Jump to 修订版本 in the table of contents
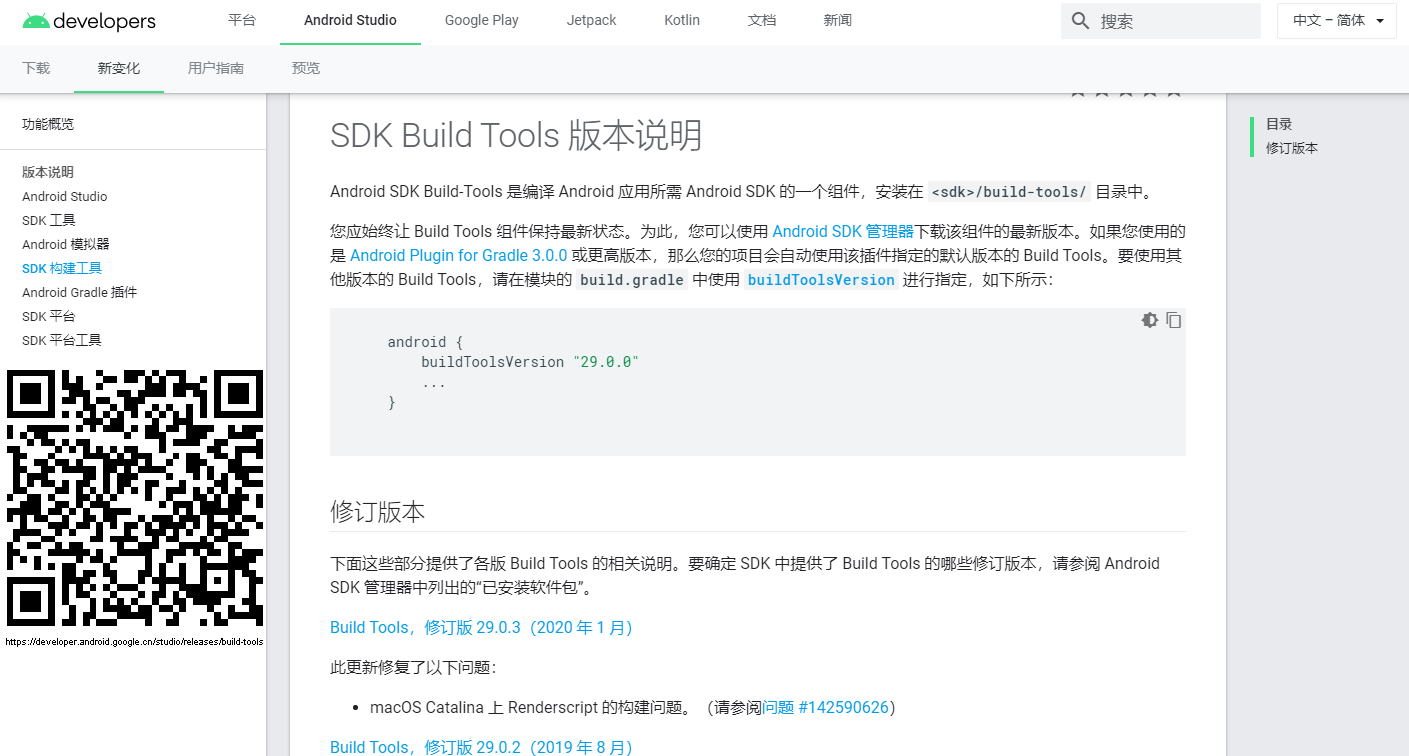The image size is (1409, 756). 1290,147
